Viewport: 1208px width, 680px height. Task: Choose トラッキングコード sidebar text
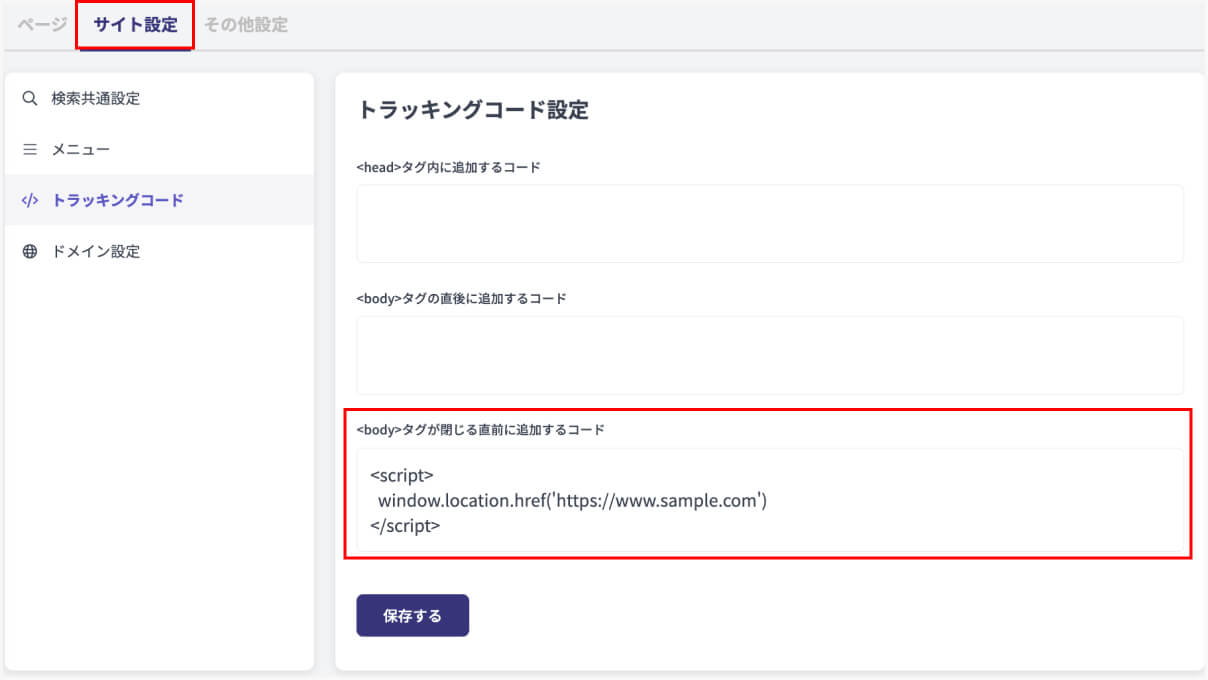pyautogui.click(x=118, y=200)
